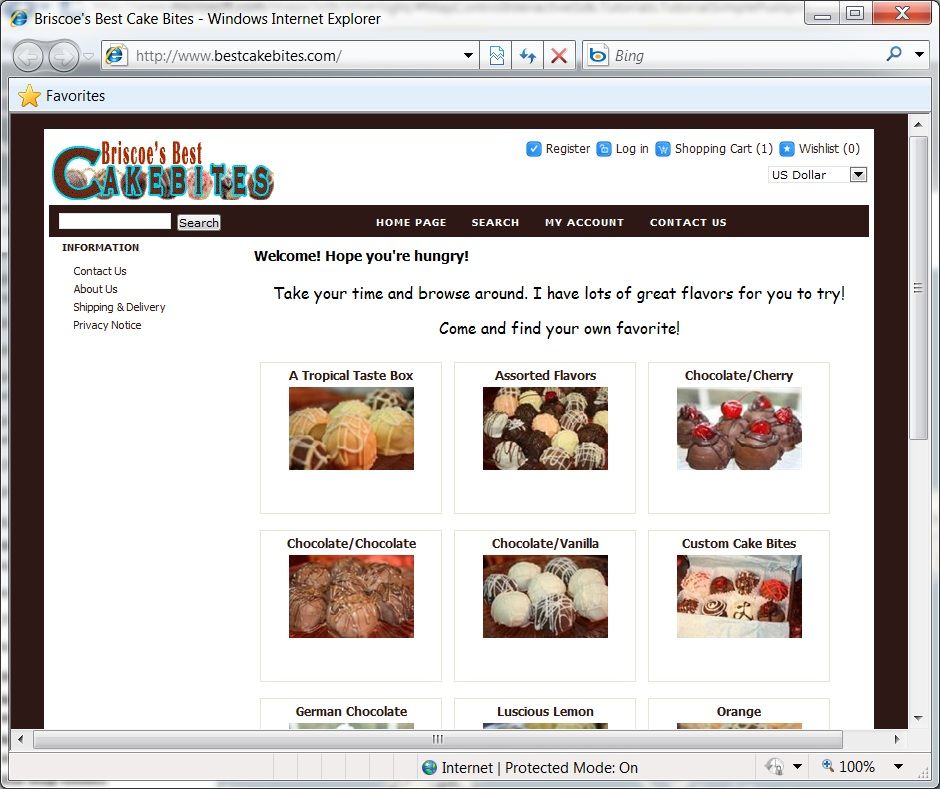
Task: Click the Shopping Cart icon
Action: (x=662, y=149)
